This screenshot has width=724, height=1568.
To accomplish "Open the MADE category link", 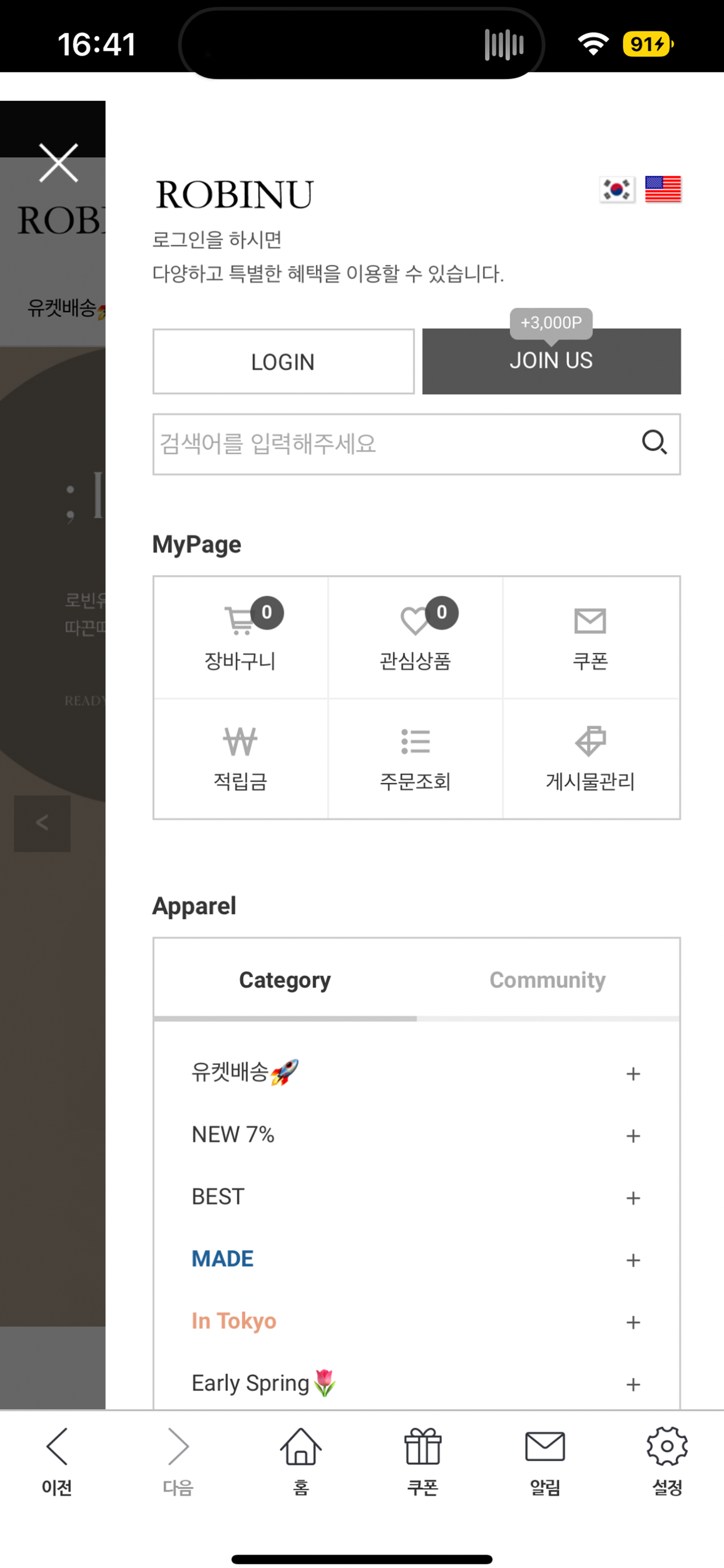I will pos(223,1259).
